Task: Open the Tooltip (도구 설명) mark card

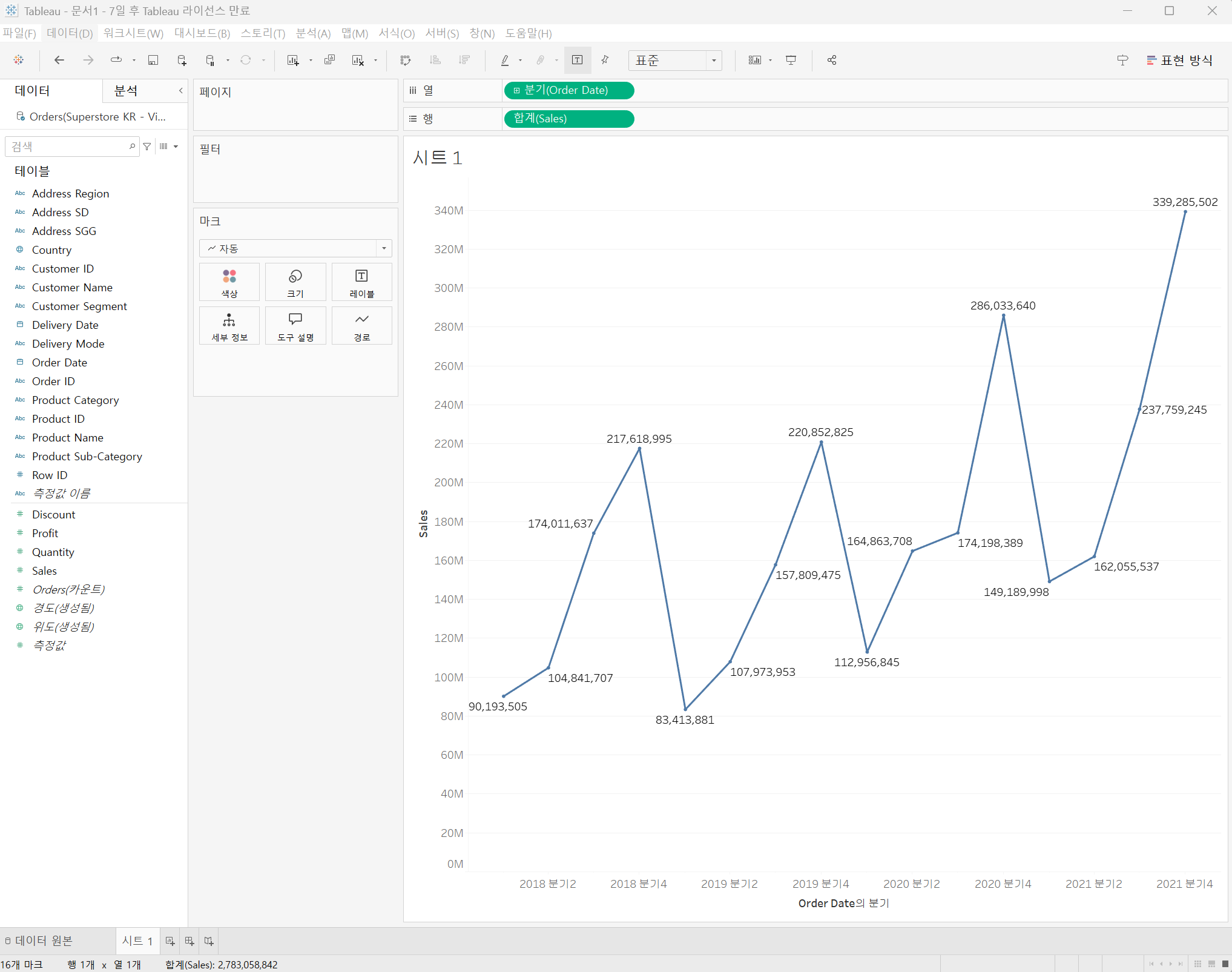Action: point(295,326)
